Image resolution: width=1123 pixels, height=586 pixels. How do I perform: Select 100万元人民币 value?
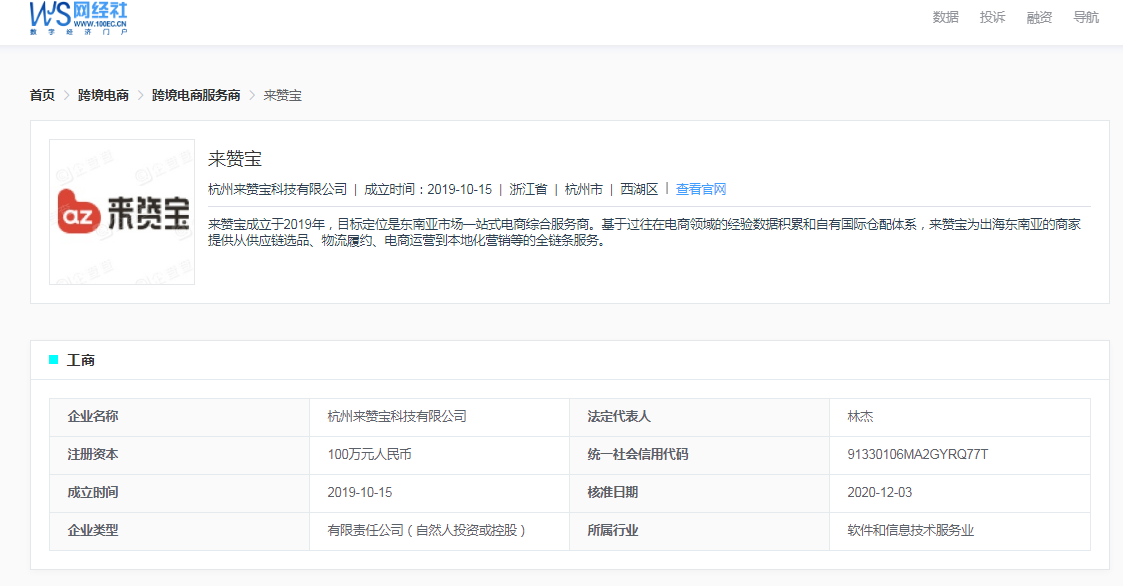pos(370,455)
